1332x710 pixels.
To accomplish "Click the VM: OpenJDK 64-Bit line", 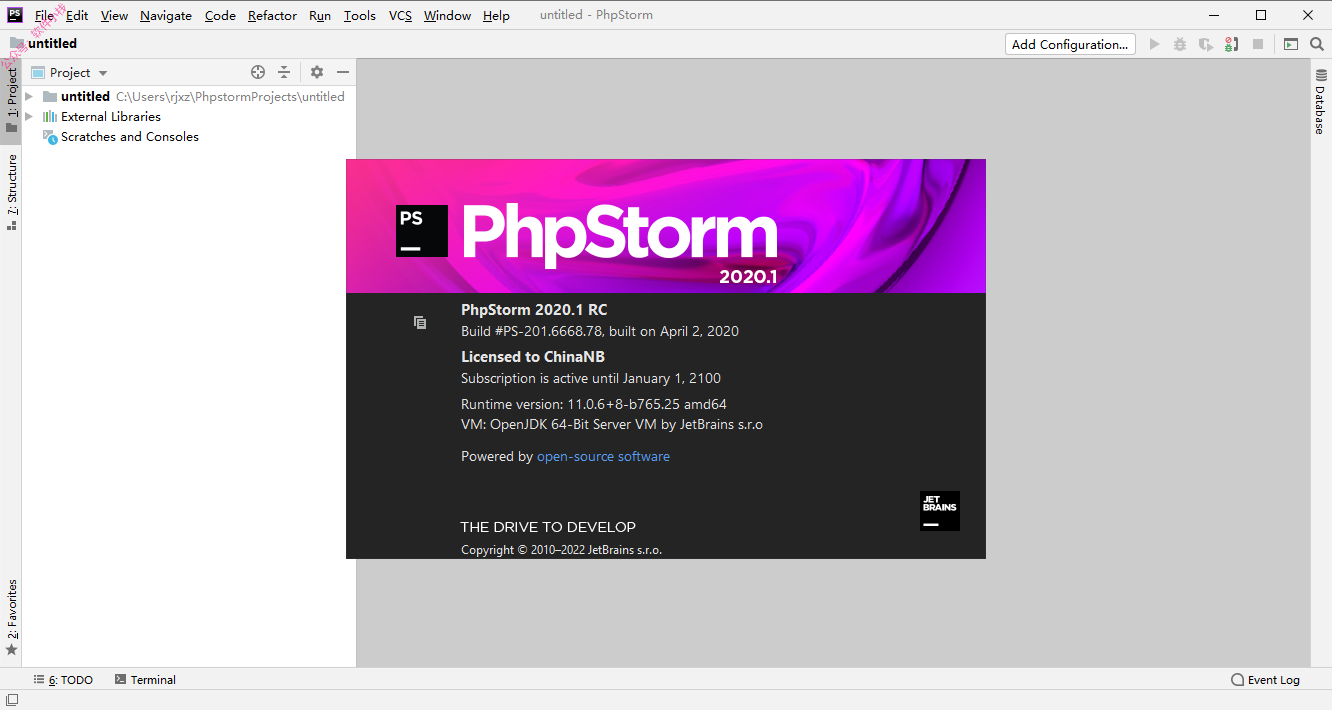I will tap(612, 424).
